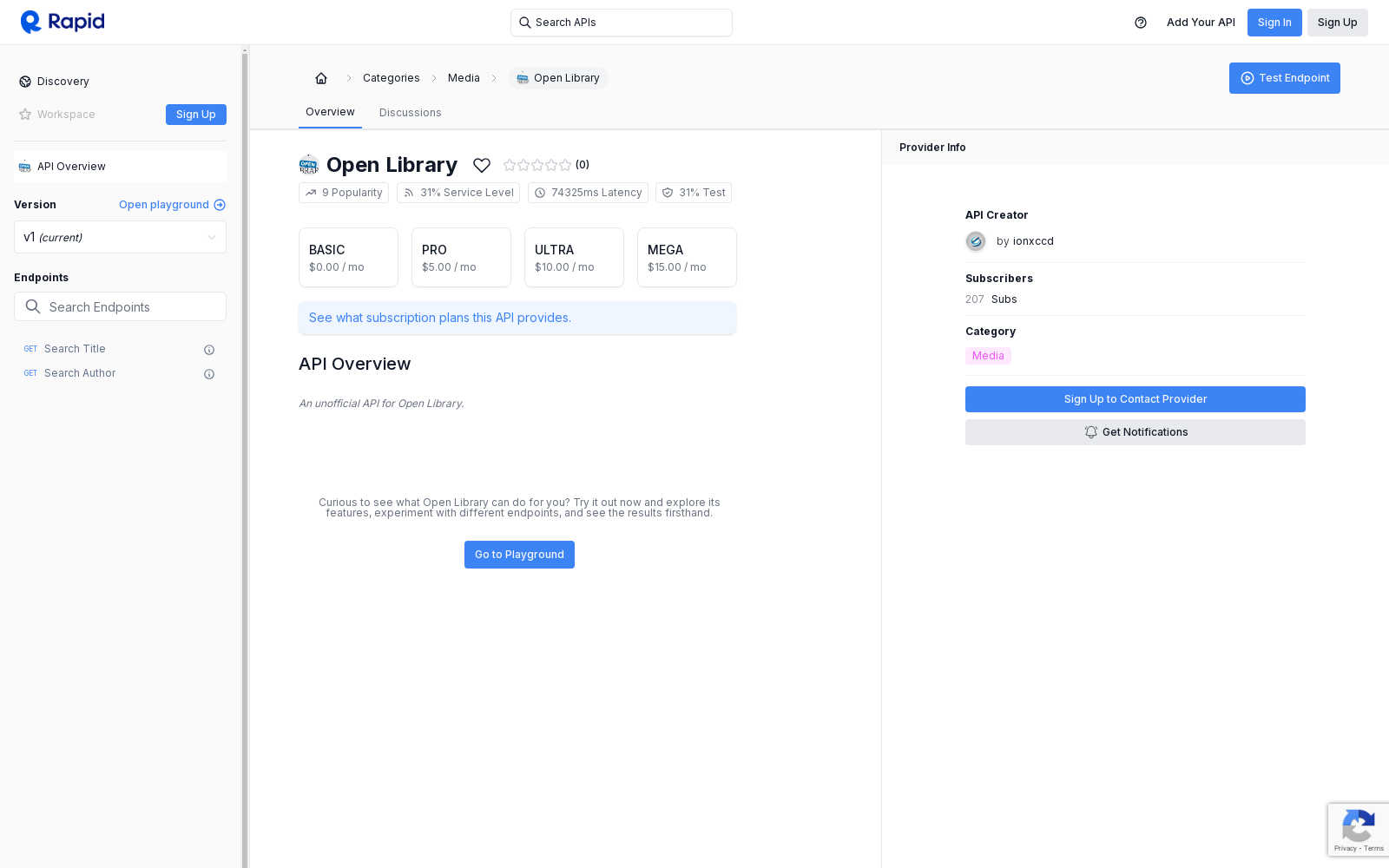Viewport: 1389px width, 868px height.
Task: Click the "207 Subs" subscriber count
Action: (991, 299)
